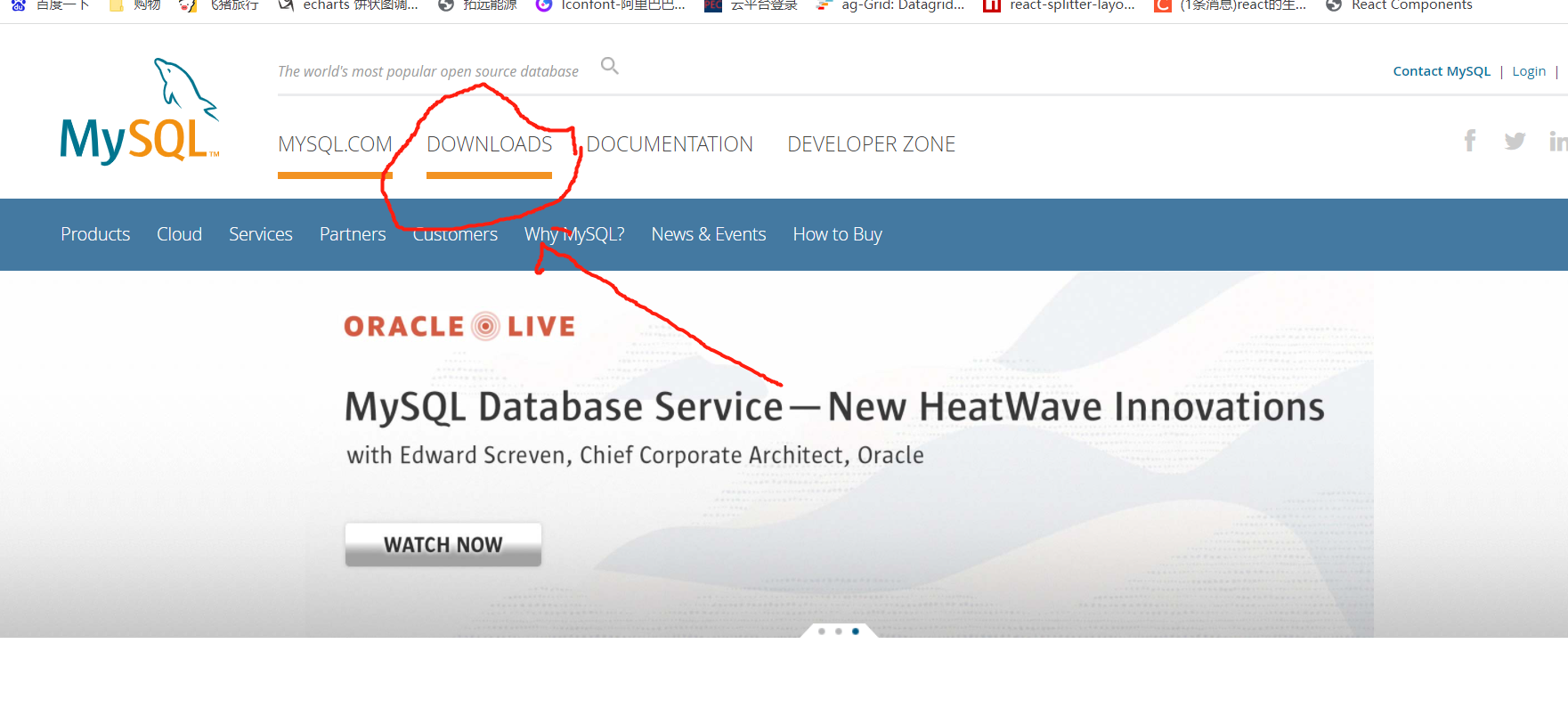Select second carousel dot
Viewport: 1568px width, 717px height.
click(x=838, y=631)
